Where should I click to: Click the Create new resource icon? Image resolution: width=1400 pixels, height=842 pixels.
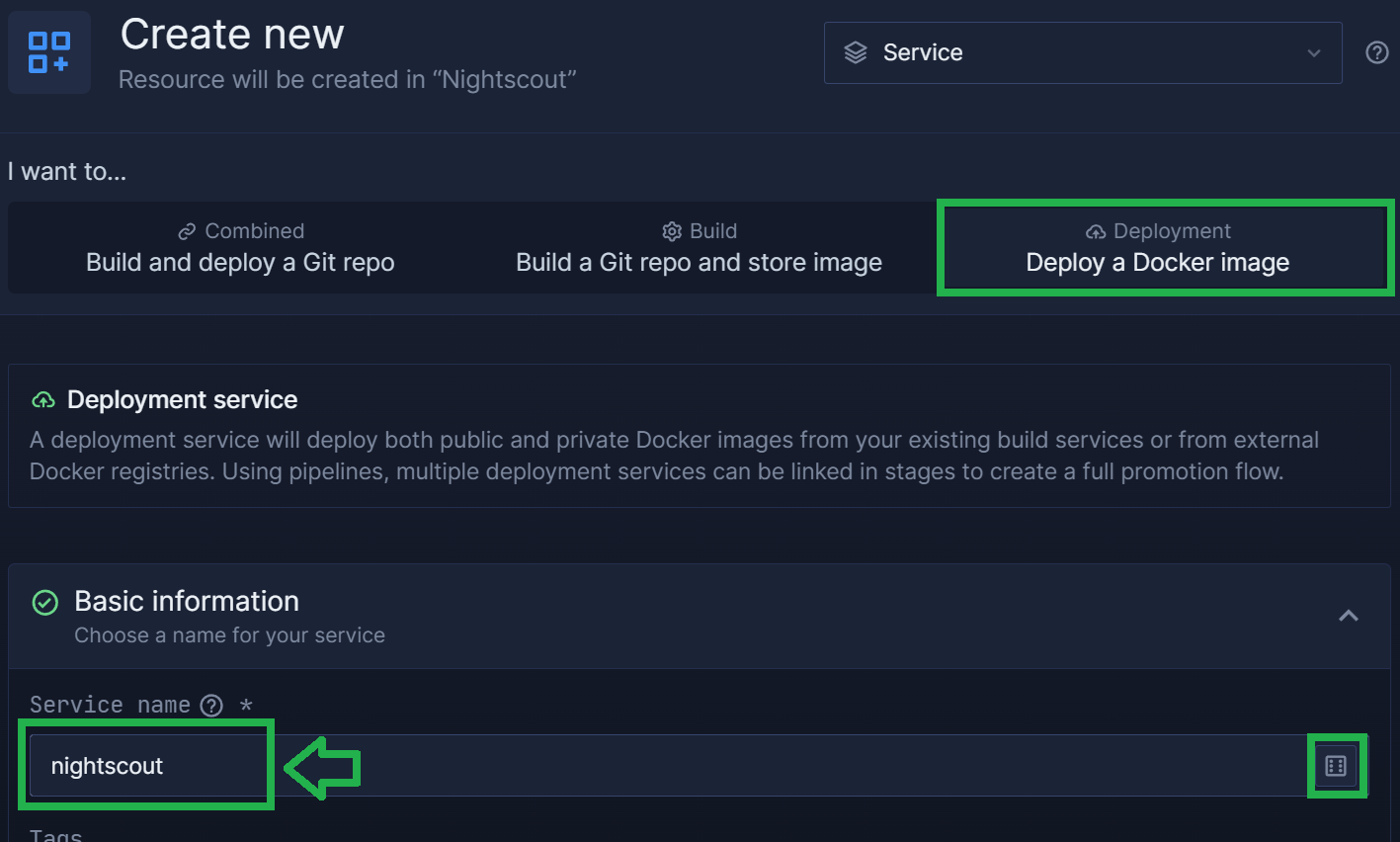click(x=49, y=52)
